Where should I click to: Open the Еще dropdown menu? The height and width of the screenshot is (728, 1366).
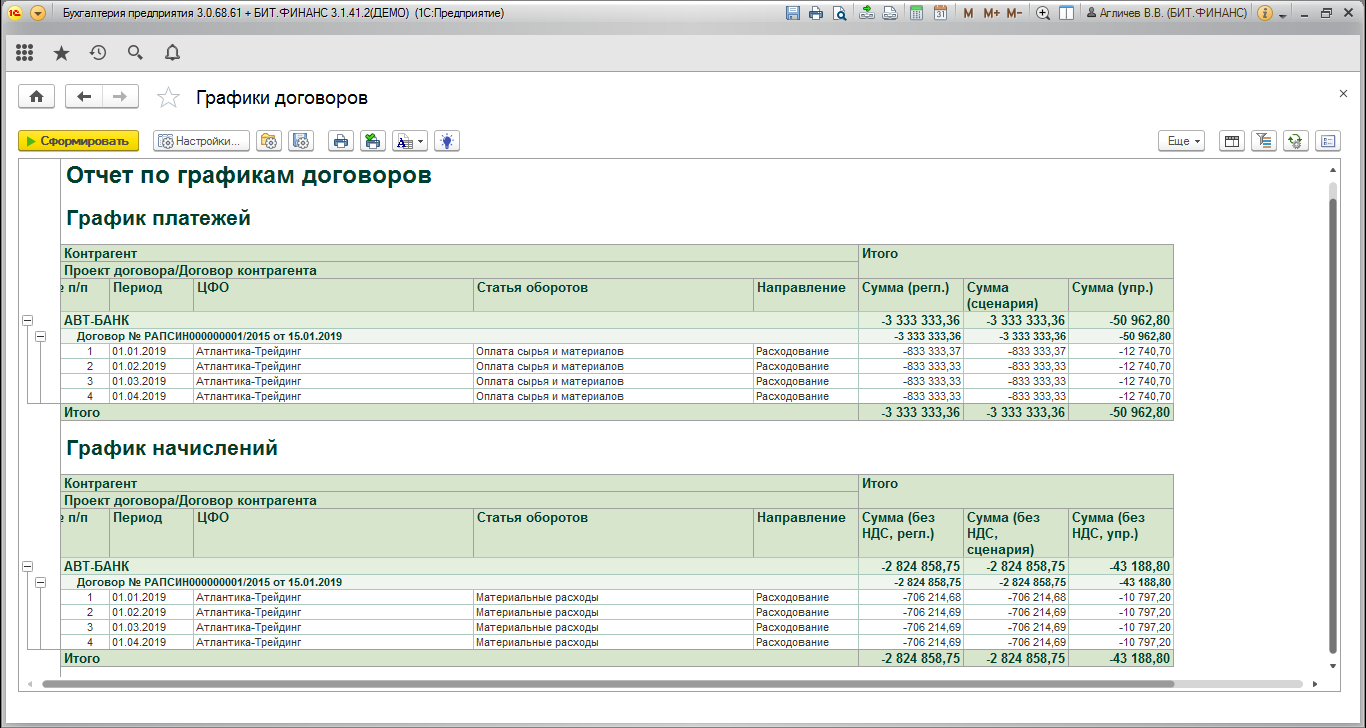(x=1182, y=141)
